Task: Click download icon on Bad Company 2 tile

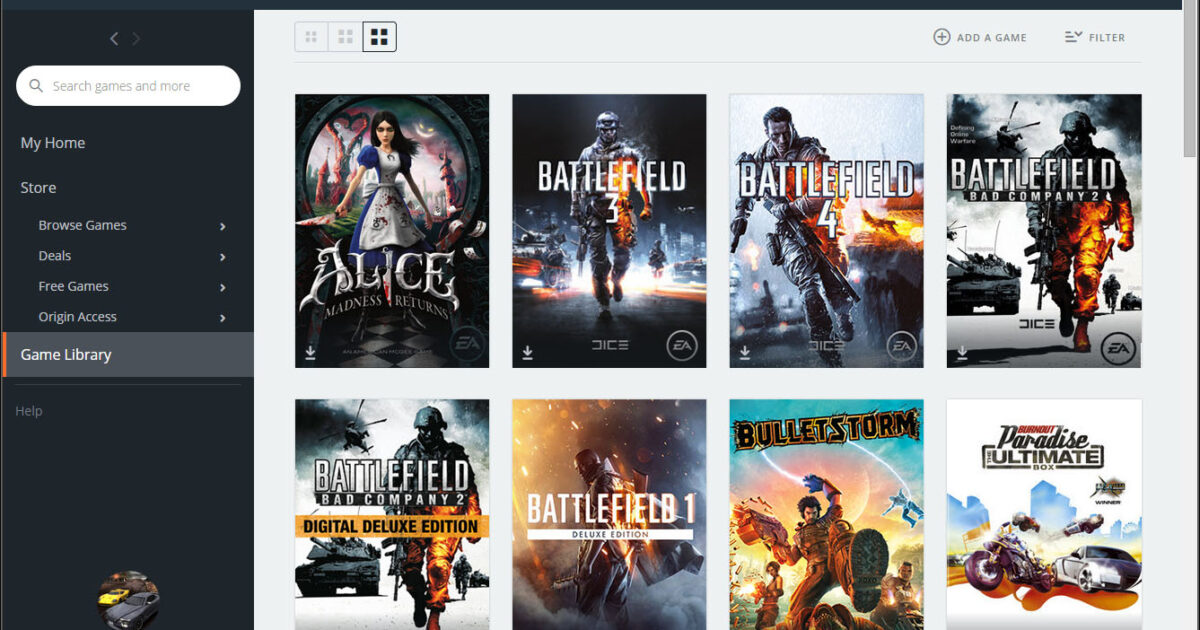Action: click(x=962, y=352)
